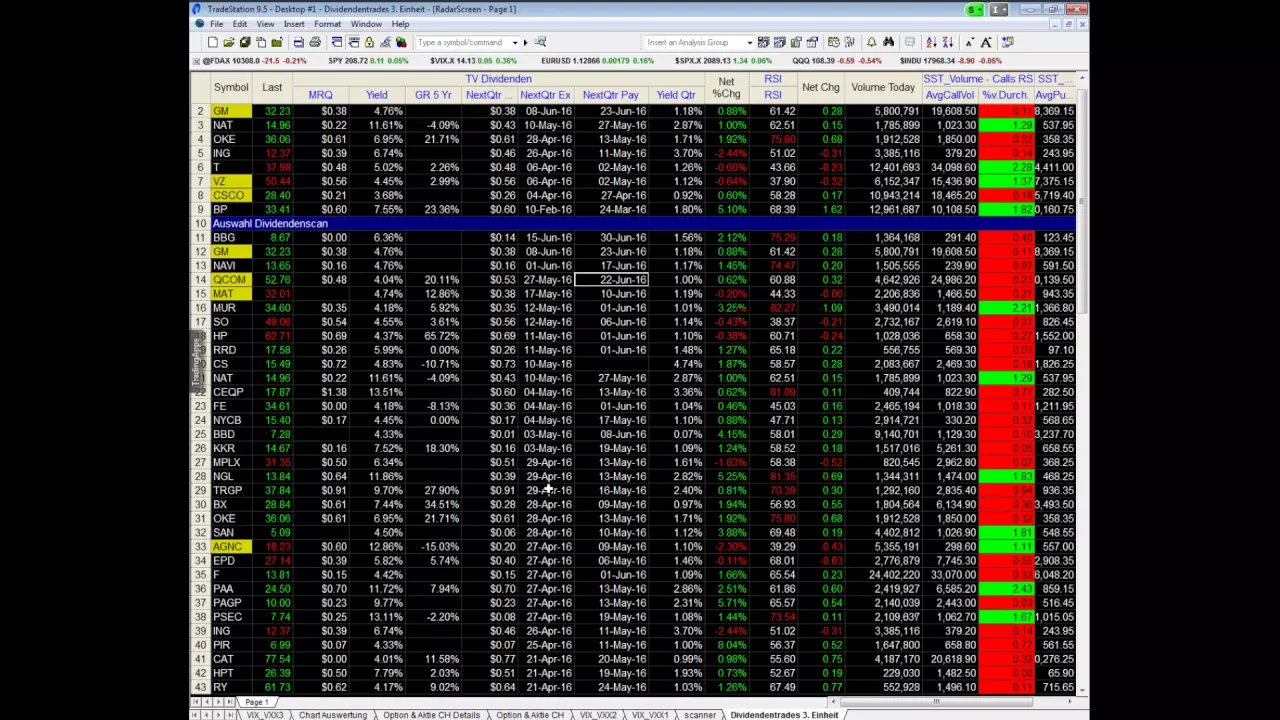Click the MRQ column header
The height and width of the screenshot is (720, 1280).
click(320, 95)
